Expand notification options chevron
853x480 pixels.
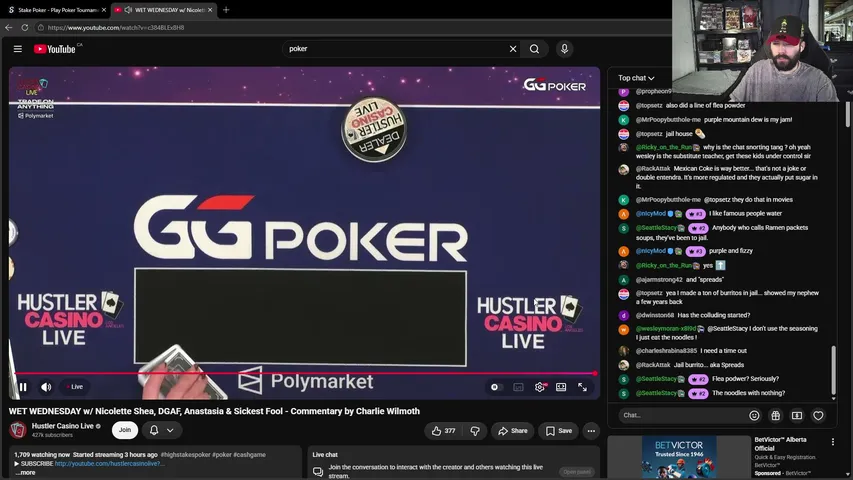[x=170, y=430]
